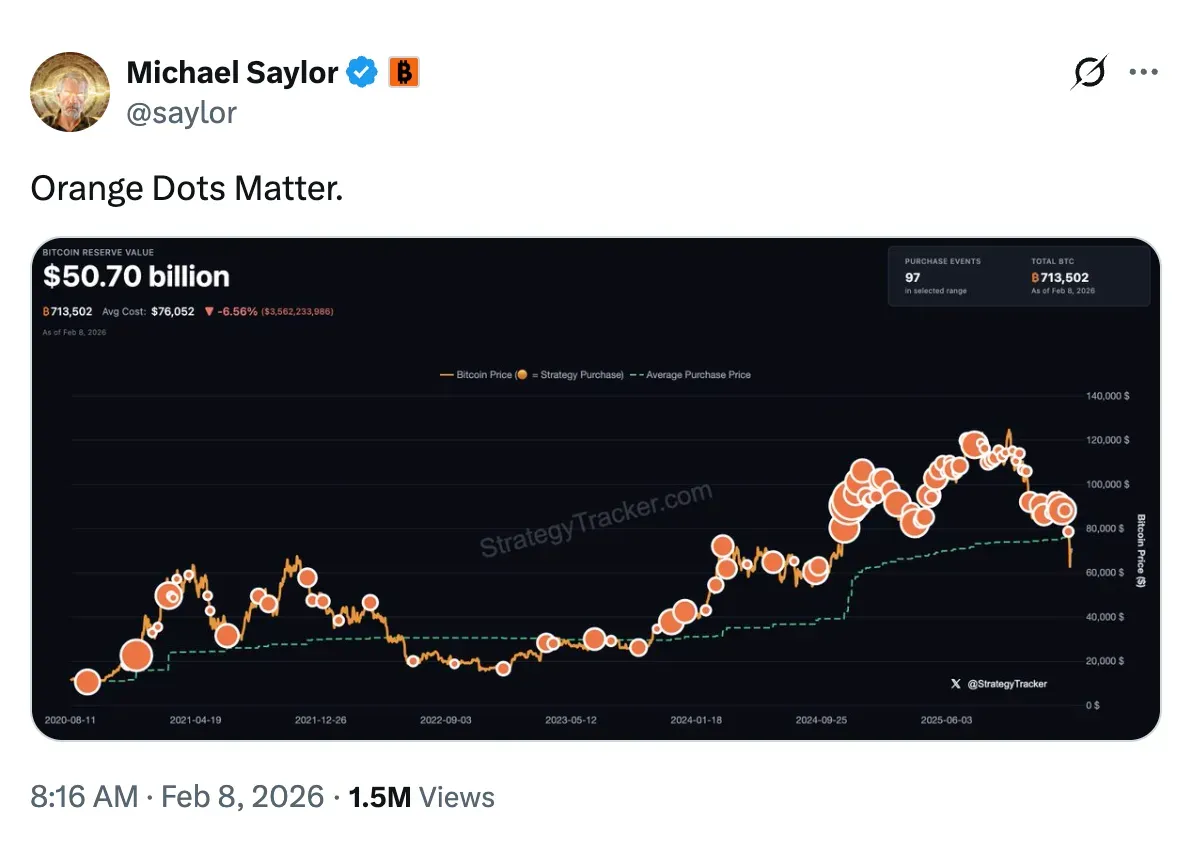Click the Michael Saylor display name
Viewport: 1194px width, 850px height.
click(x=232, y=72)
